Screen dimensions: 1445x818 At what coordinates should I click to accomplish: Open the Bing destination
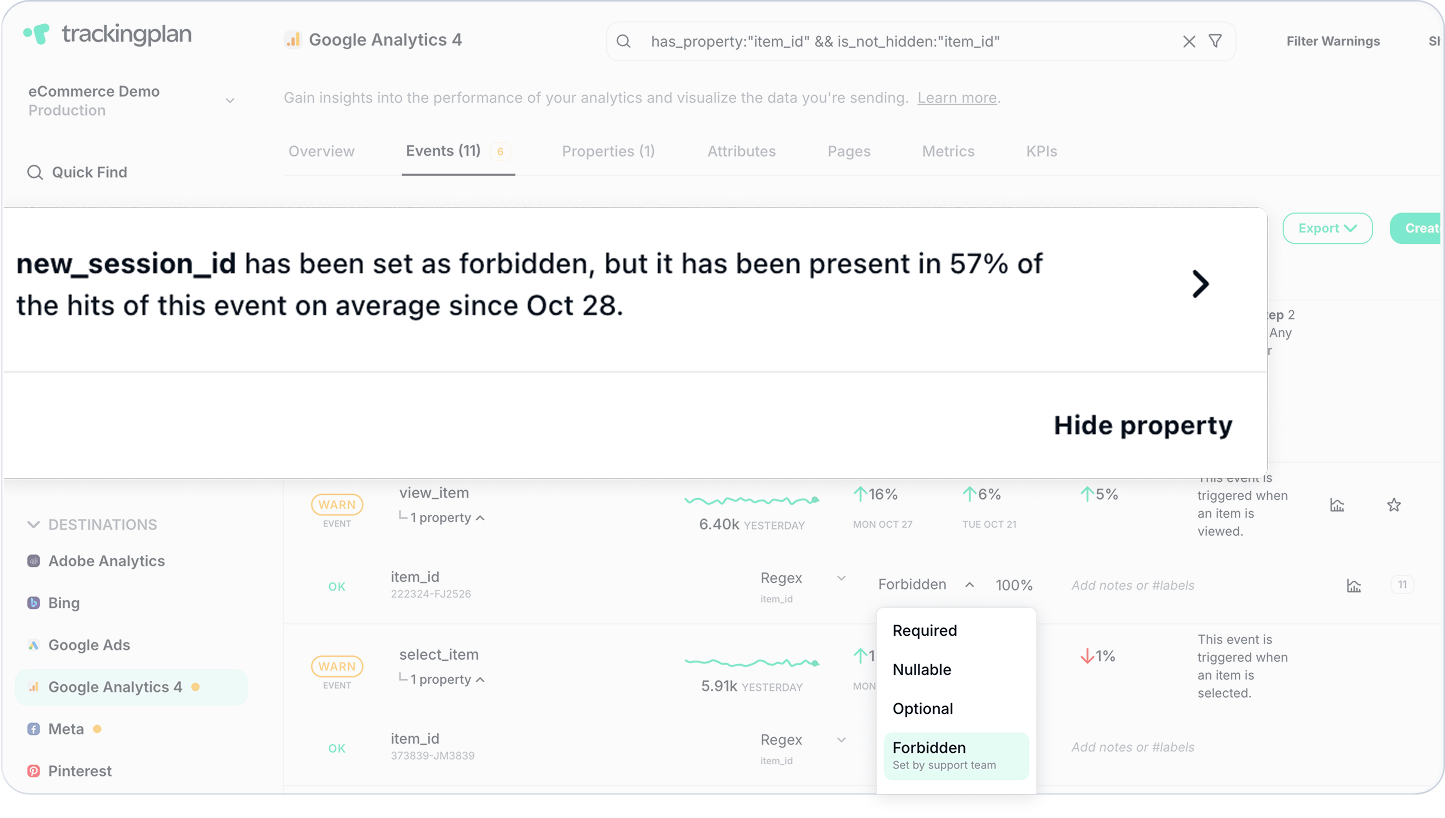[x=64, y=603]
